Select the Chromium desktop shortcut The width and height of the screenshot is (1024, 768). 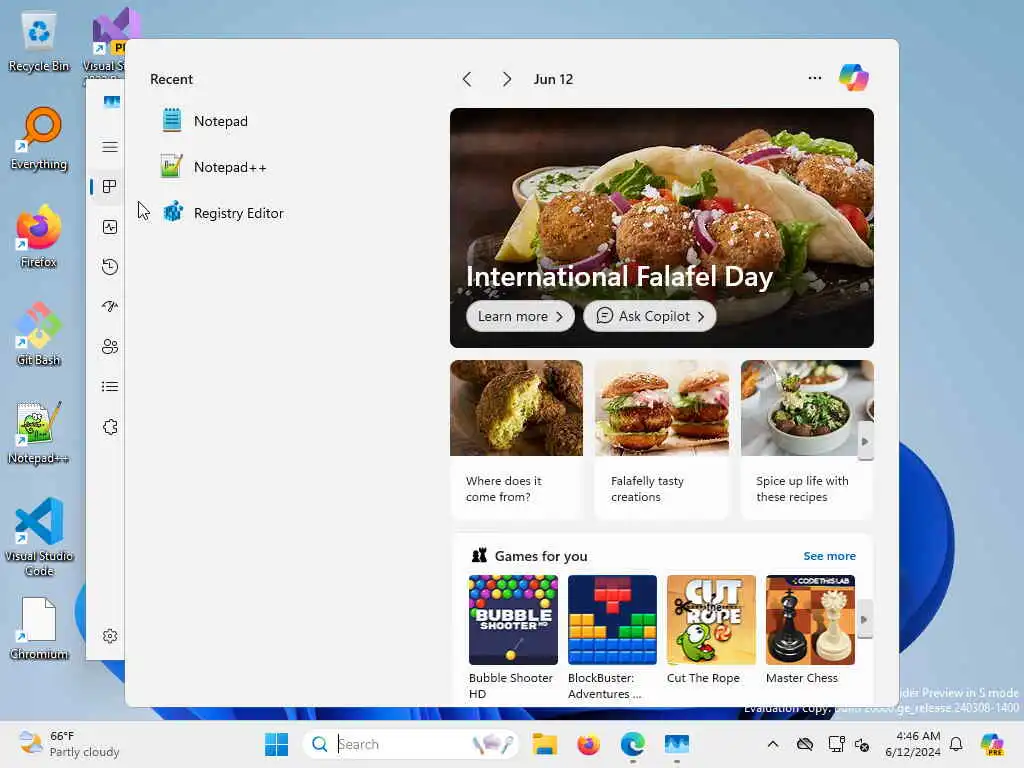pyautogui.click(x=39, y=629)
